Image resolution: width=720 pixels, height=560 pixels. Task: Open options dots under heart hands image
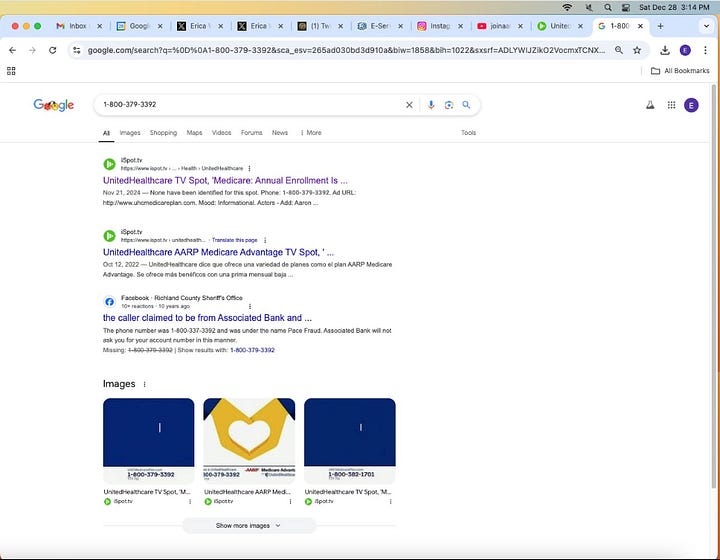(x=290, y=502)
